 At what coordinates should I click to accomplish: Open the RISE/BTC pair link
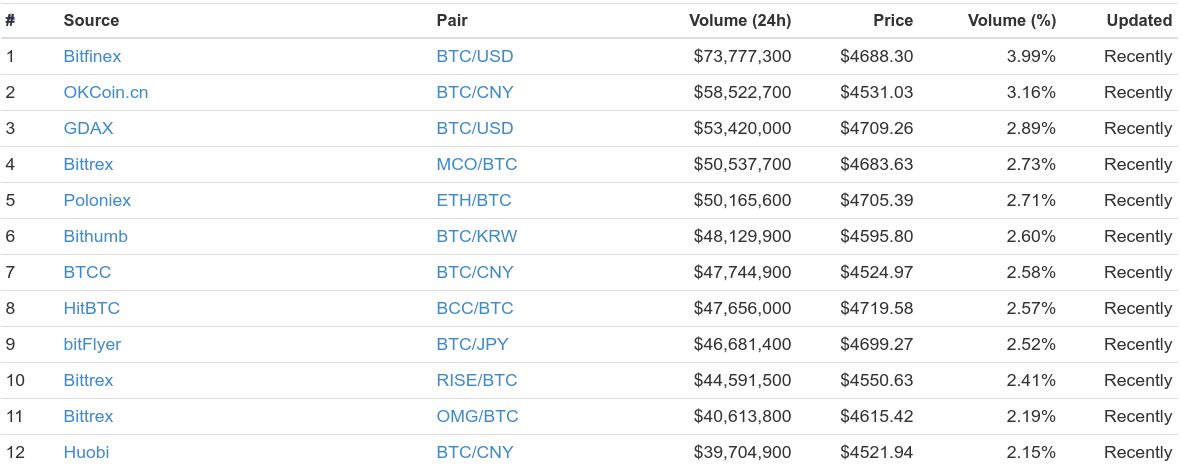coord(477,380)
